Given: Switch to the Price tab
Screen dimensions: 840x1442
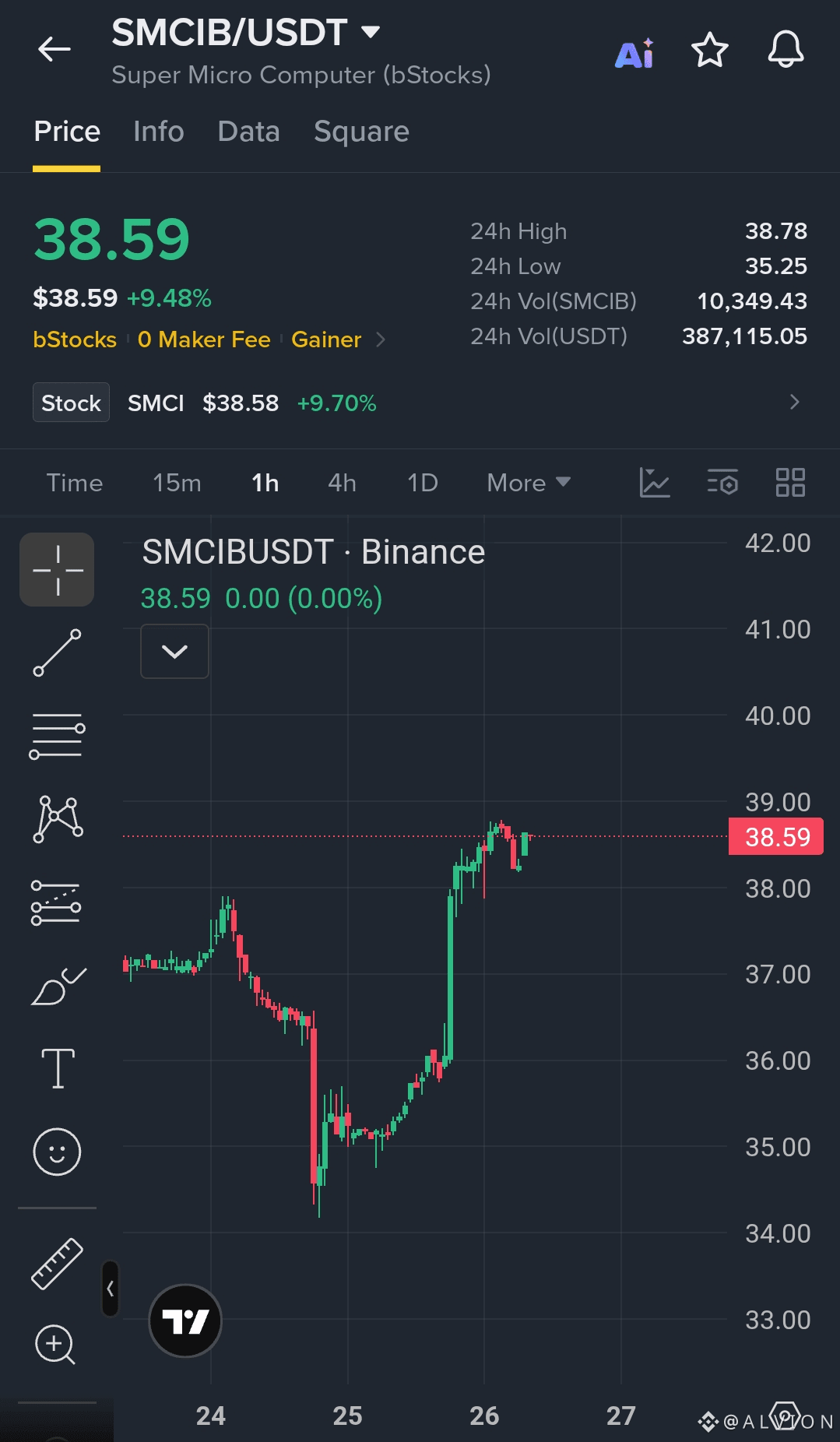Looking at the screenshot, I should 67,132.
